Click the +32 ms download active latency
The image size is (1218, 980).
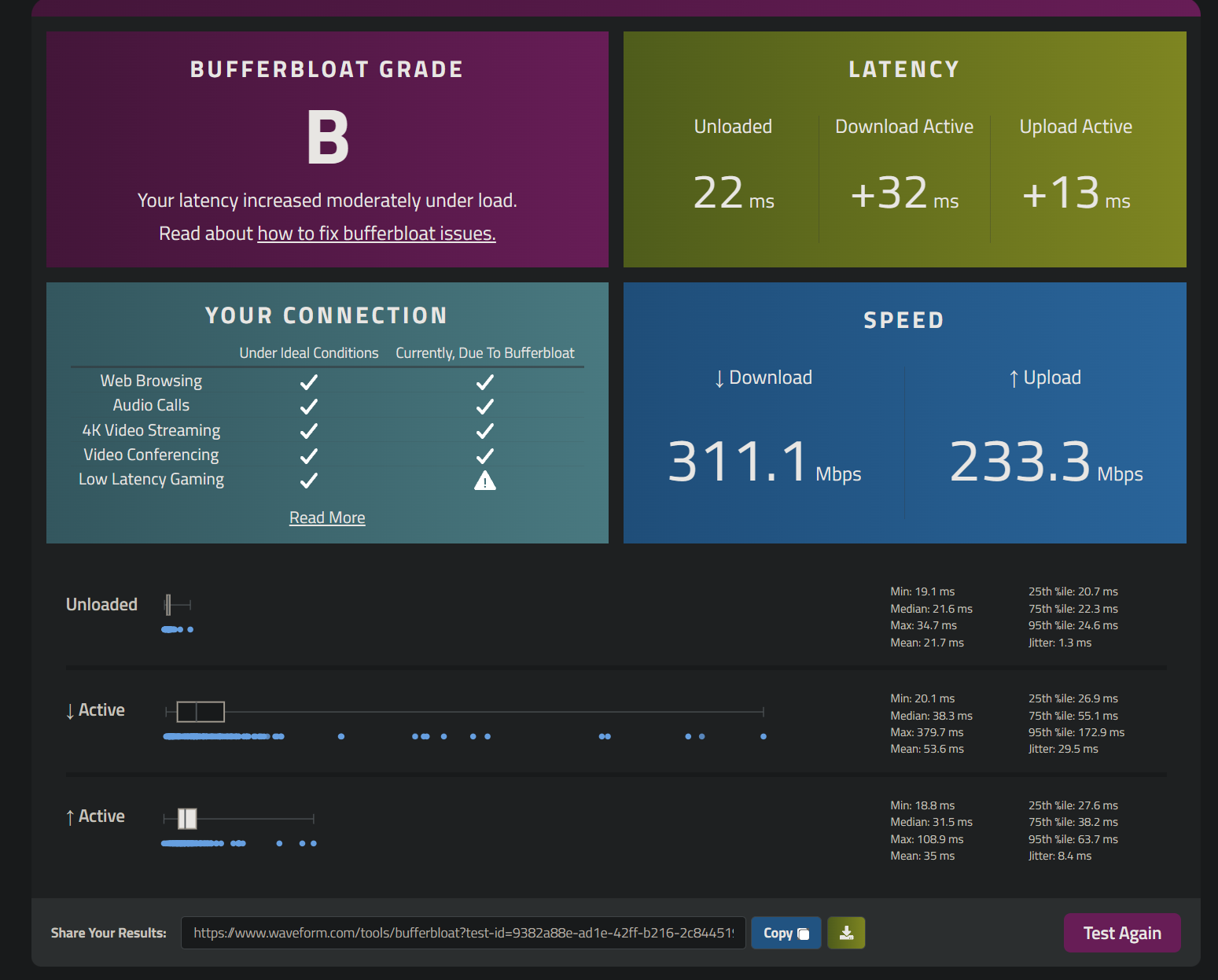(x=904, y=193)
